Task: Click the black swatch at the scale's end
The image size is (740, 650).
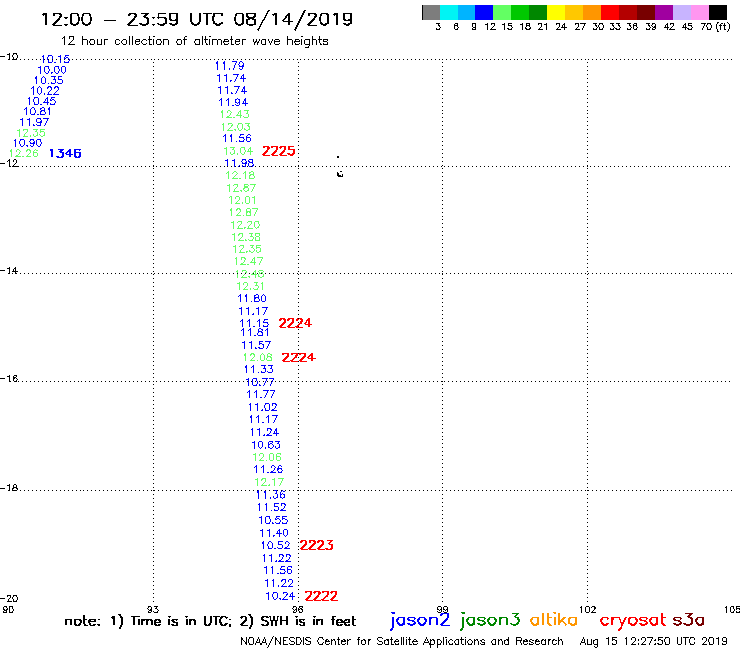Action: click(718, 12)
